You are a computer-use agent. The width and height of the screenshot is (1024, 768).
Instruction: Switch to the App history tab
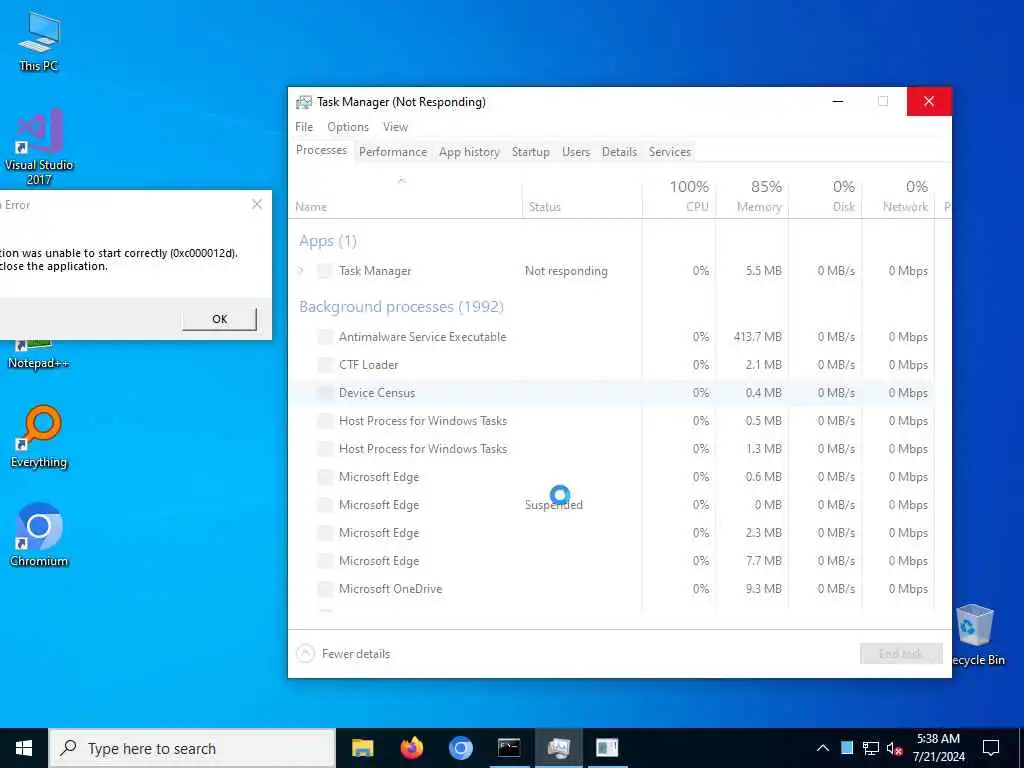point(469,152)
